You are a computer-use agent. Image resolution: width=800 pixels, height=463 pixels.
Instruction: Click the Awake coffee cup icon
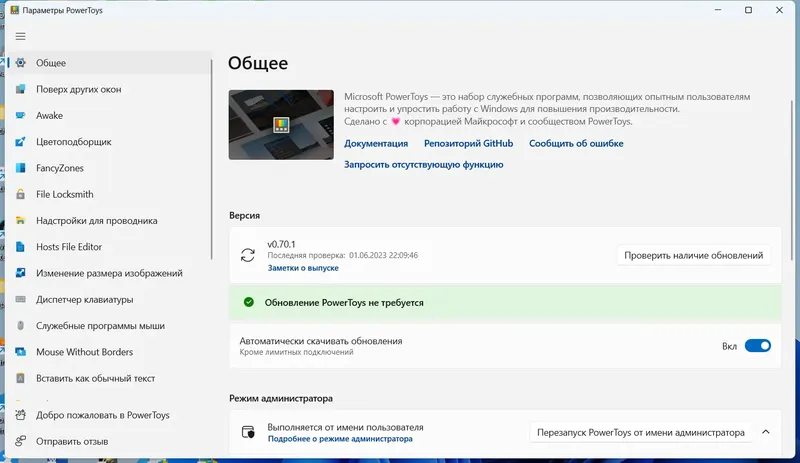tap(20, 115)
